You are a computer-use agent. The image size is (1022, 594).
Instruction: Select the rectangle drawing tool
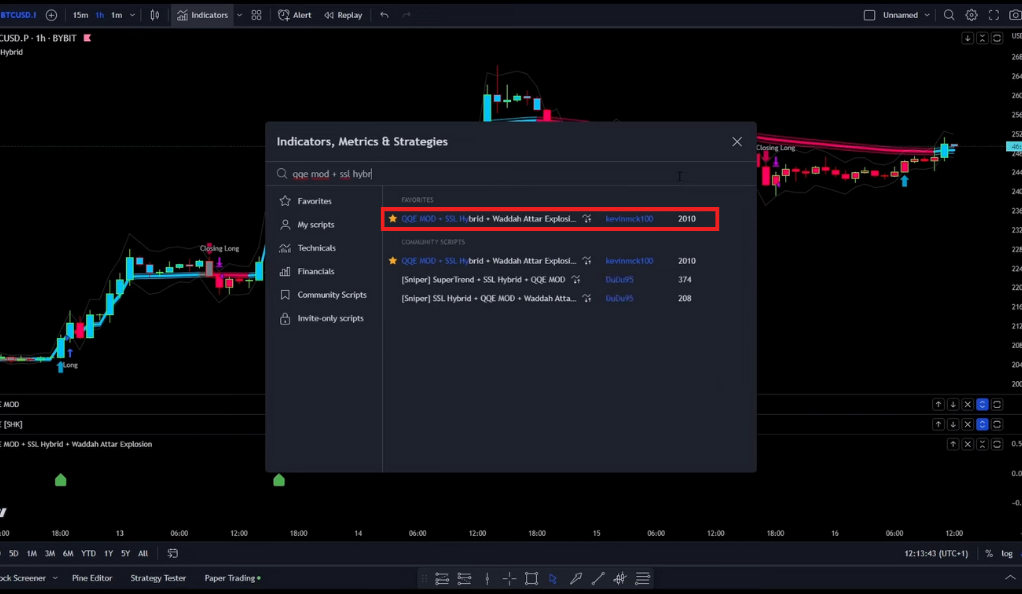[x=531, y=578]
